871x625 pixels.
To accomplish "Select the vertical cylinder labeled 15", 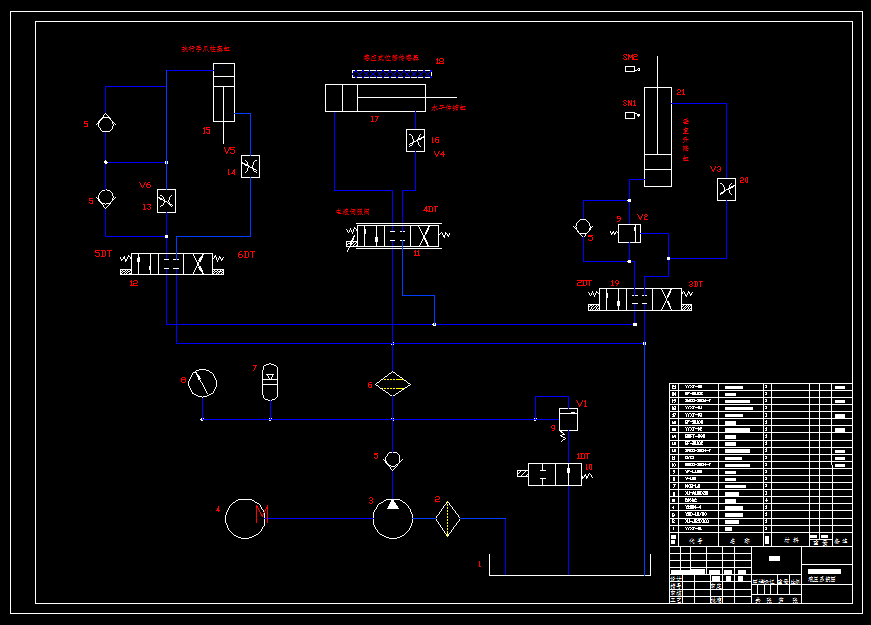I will click(x=224, y=92).
